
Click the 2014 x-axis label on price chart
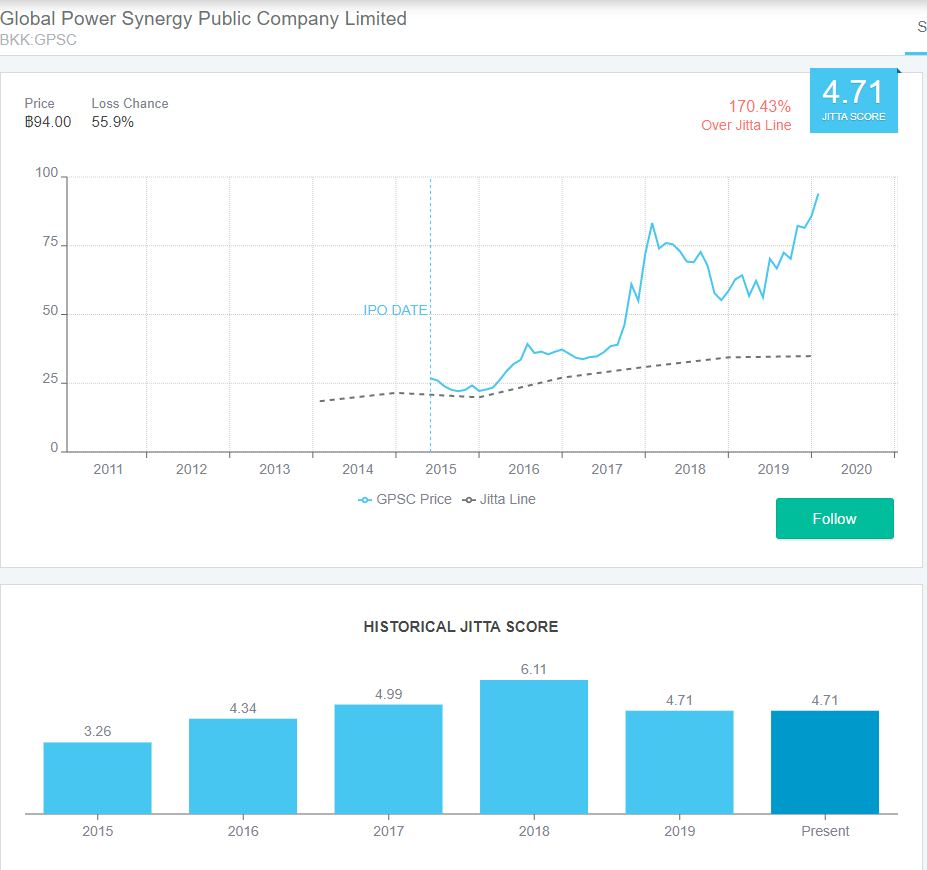pos(358,469)
